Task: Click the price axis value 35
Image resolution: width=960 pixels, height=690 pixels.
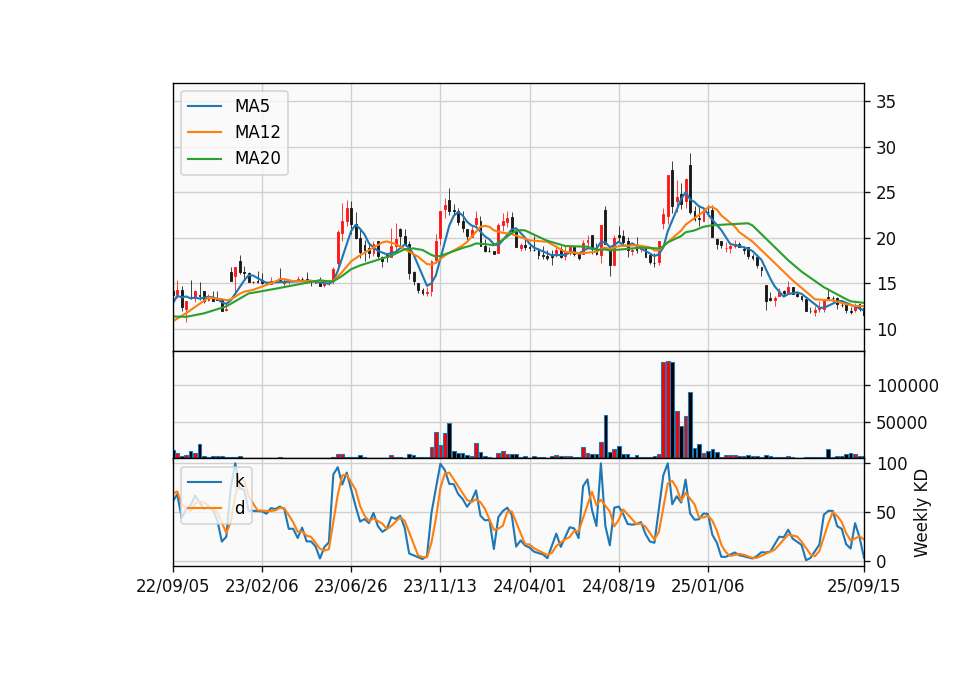Action: (x=886, y=102)
